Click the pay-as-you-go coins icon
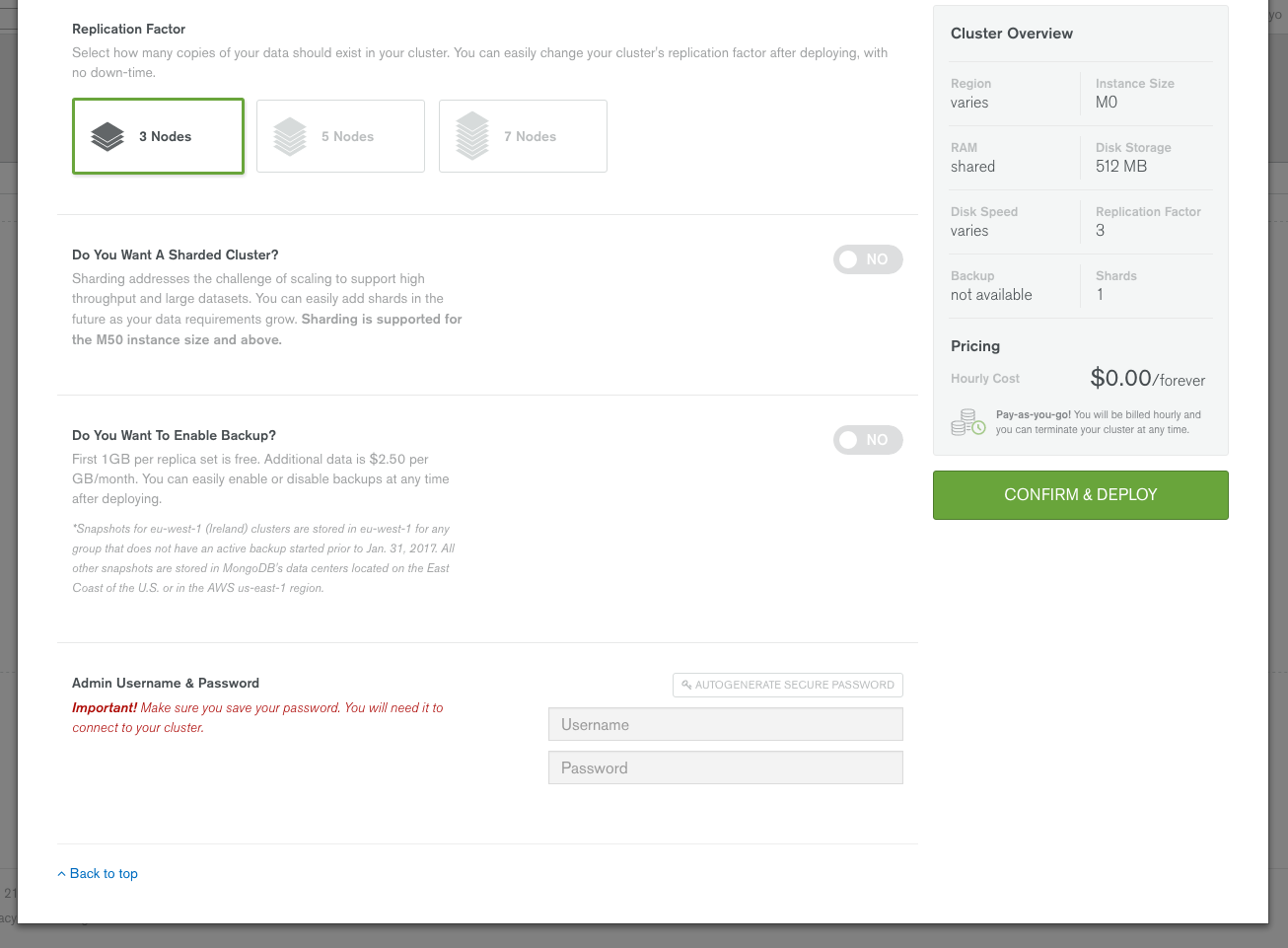 967,422
